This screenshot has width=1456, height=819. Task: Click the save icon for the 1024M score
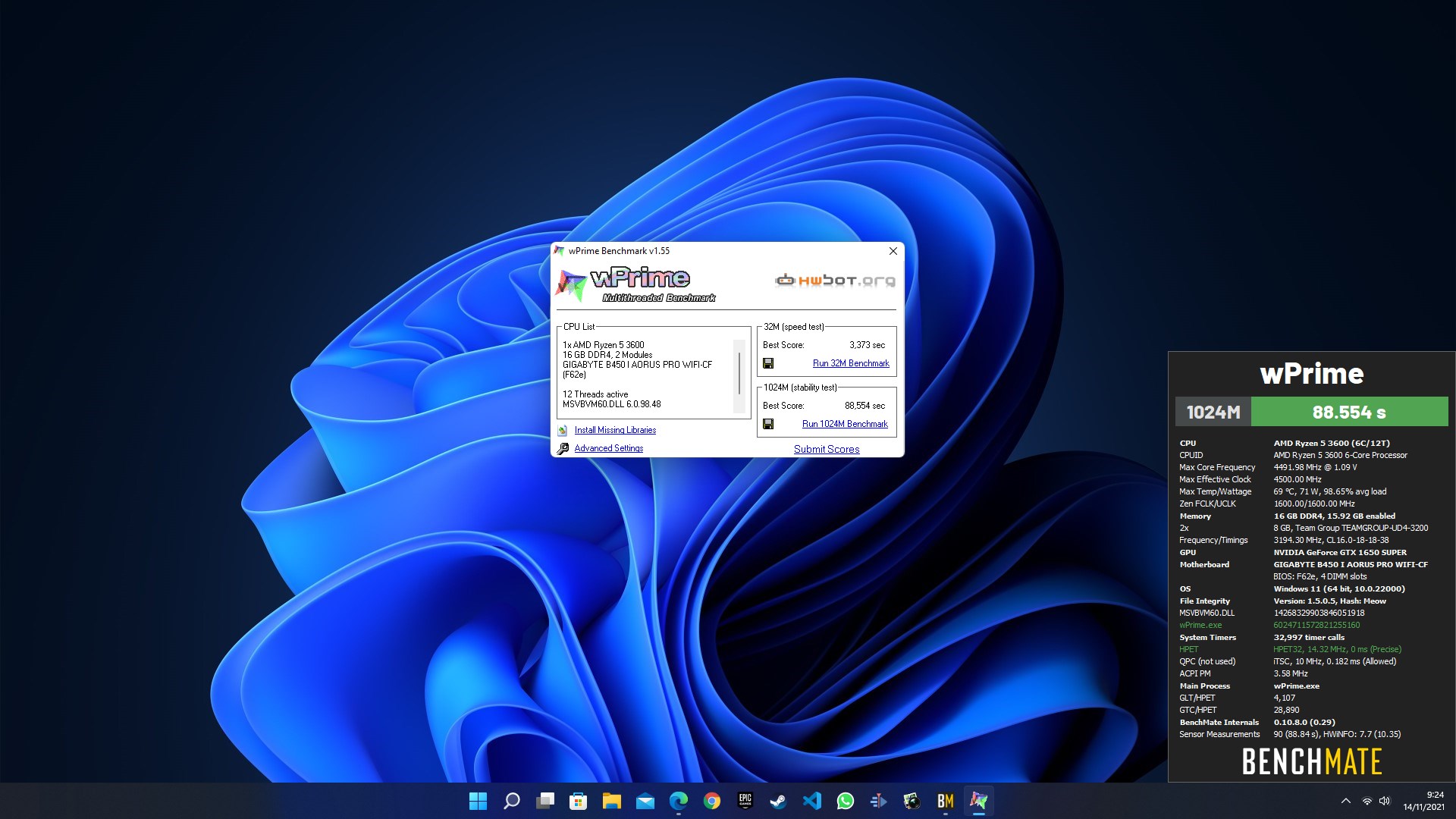click(768, 424)
